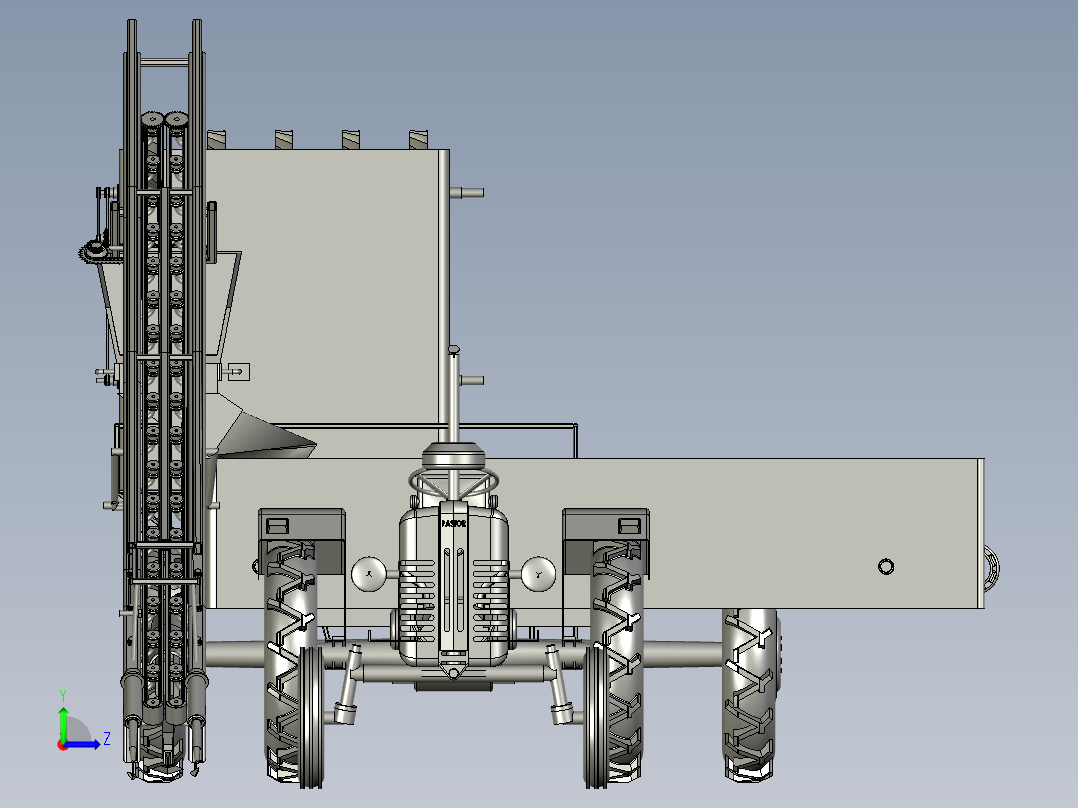Click the red origin ball of the triad
The image size is (1078, 808).
tap(63, 745)
